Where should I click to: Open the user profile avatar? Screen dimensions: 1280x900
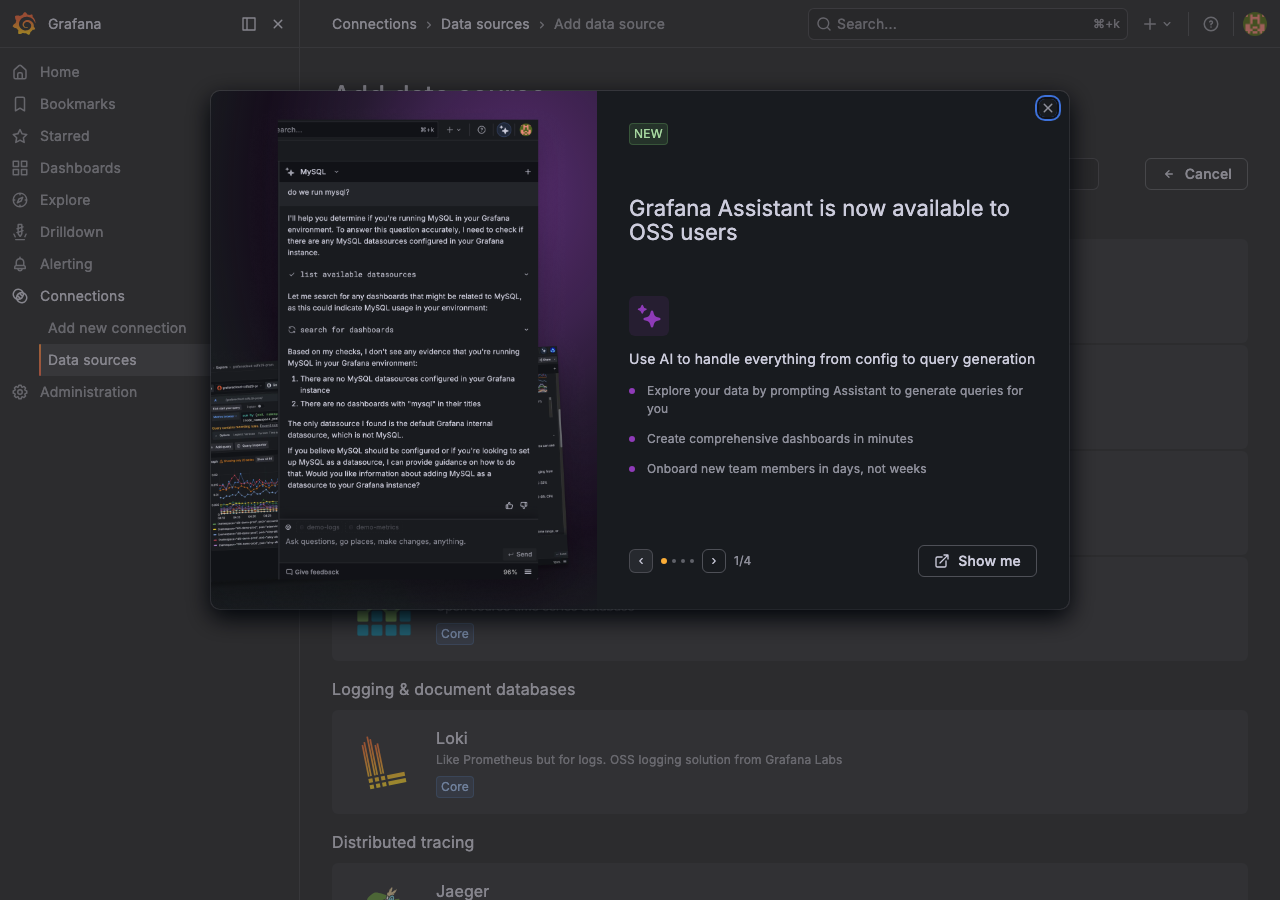click(1255, 24)
